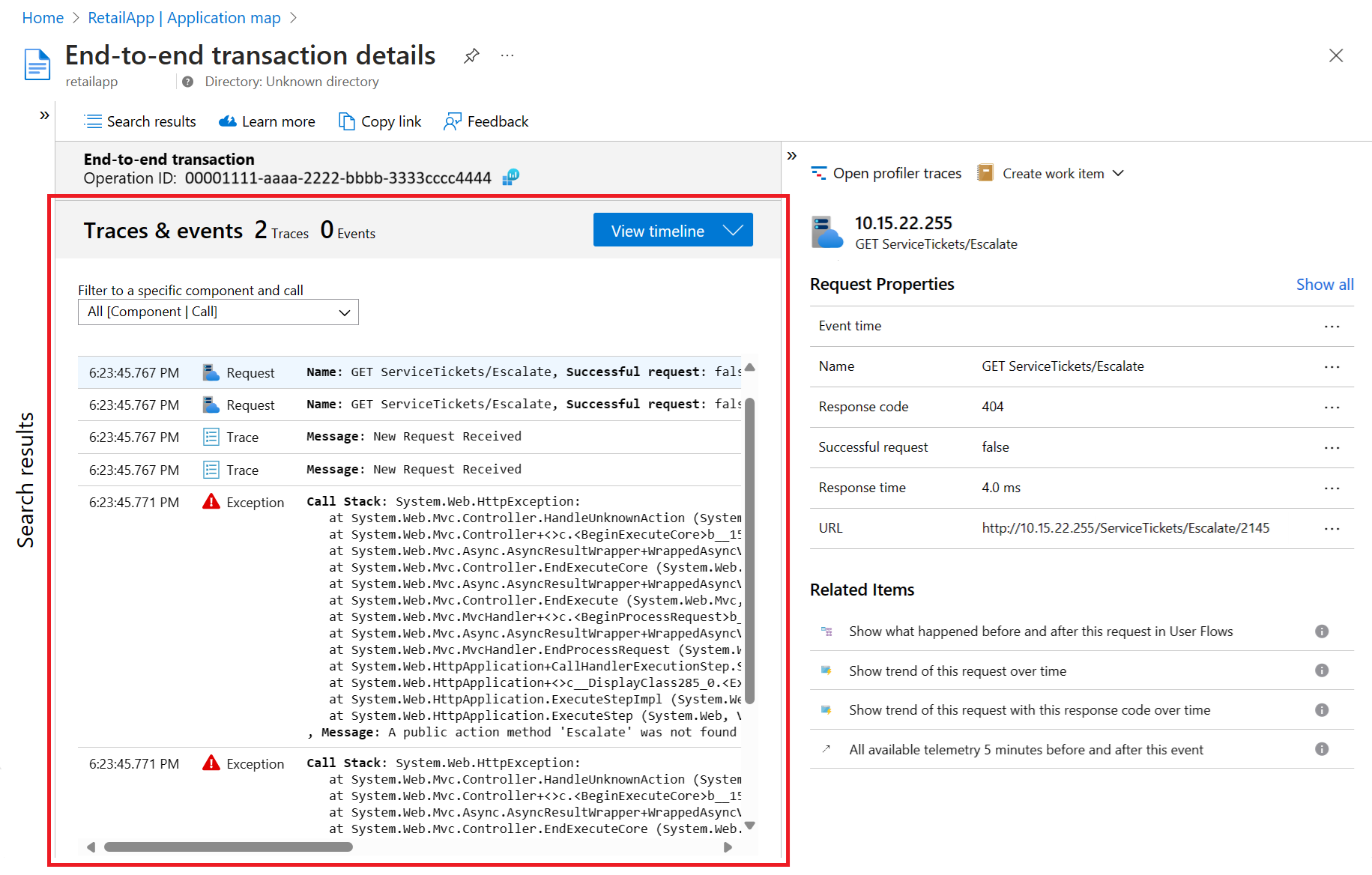The height and width of the screenshot is (875, 1372).
Task: Open Feedback from the toolbar
Action: click(486, 121)
